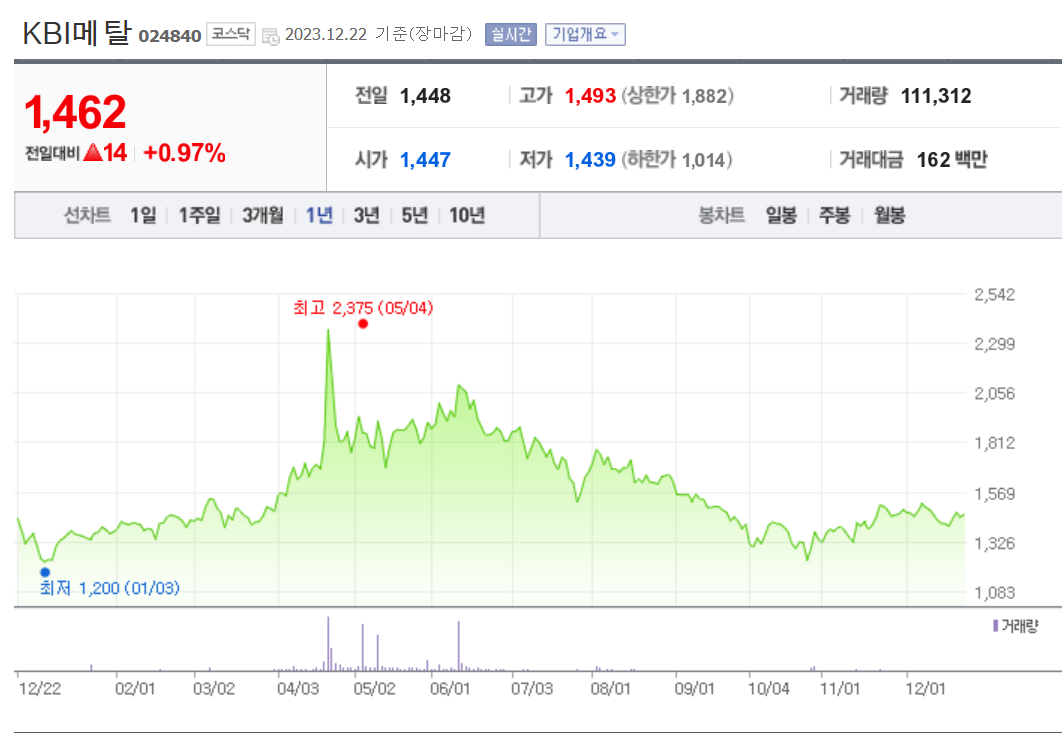Click the current price 1,462

pos(75,112)
